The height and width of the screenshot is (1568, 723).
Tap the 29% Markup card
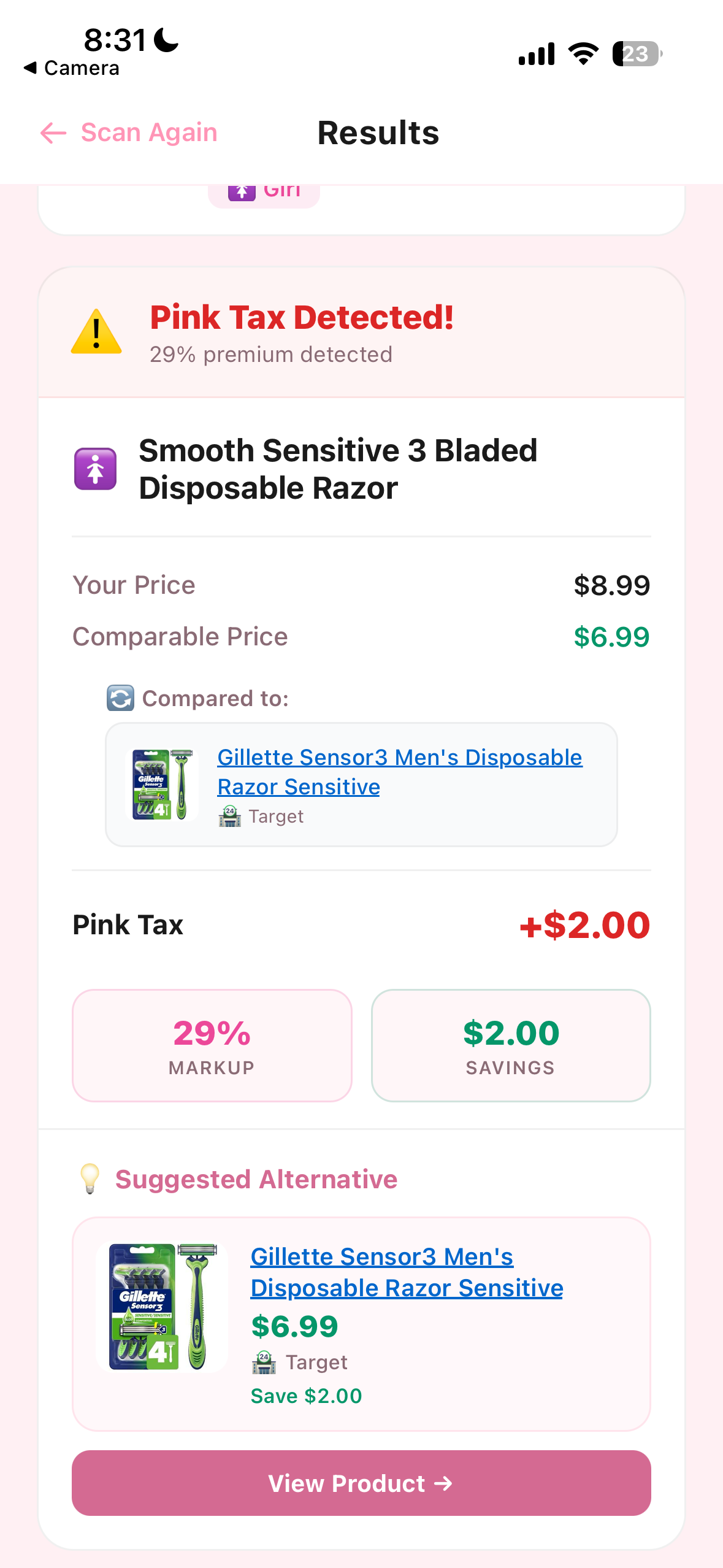(x=212, y=1045)
